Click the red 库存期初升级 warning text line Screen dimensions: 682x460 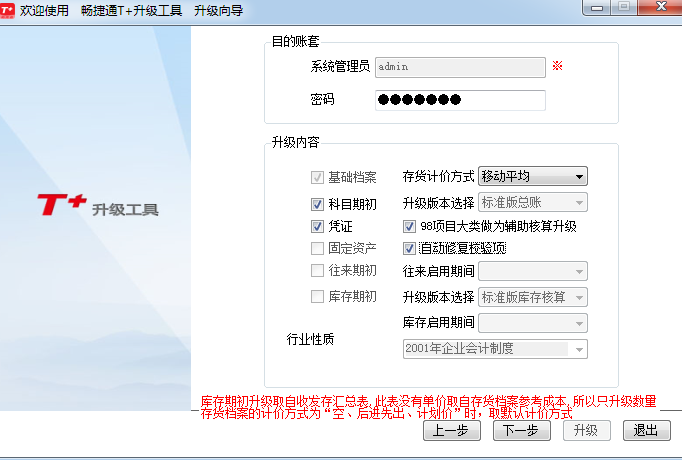coord(428,401)
